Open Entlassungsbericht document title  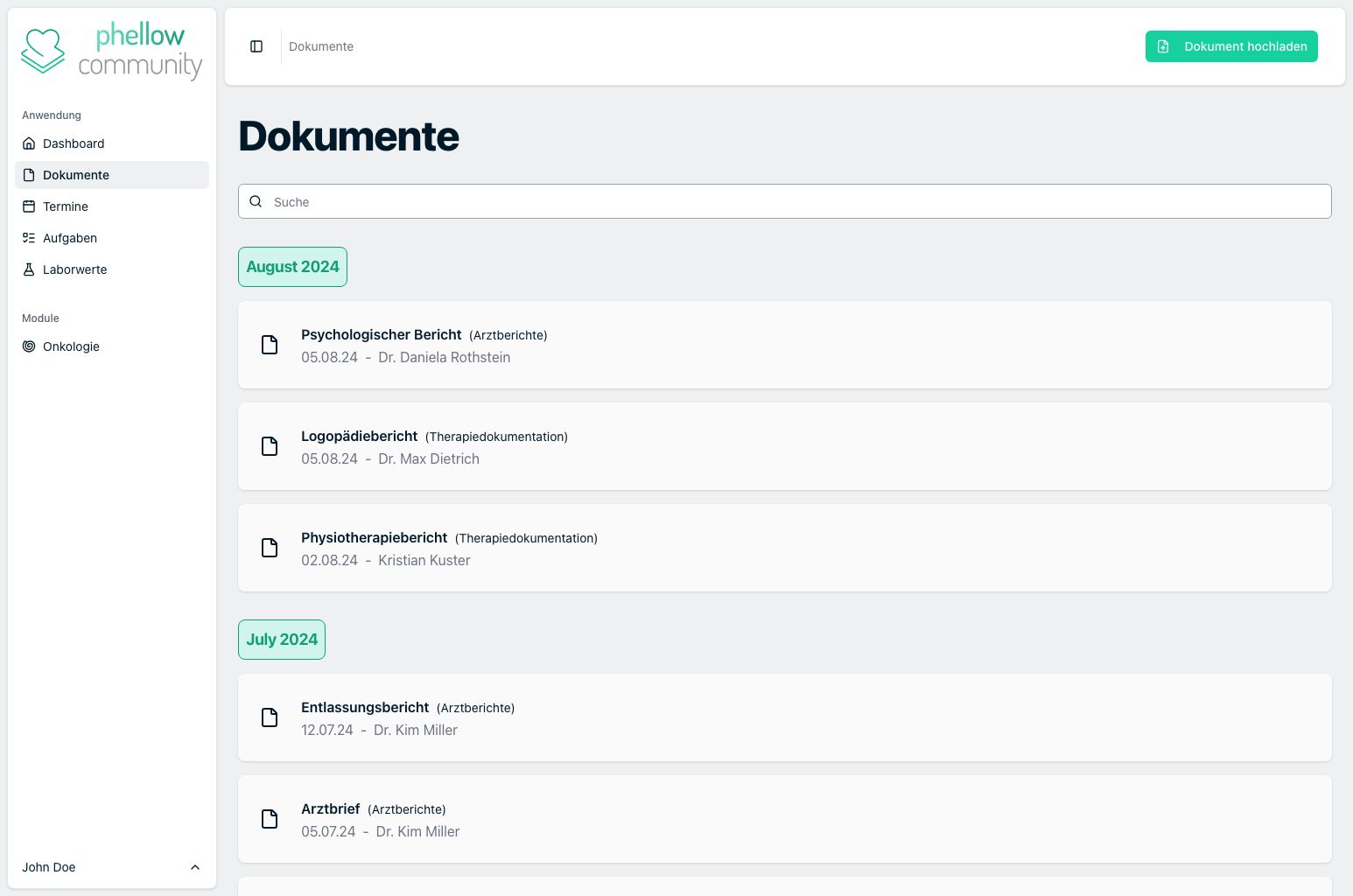(365, 707)
